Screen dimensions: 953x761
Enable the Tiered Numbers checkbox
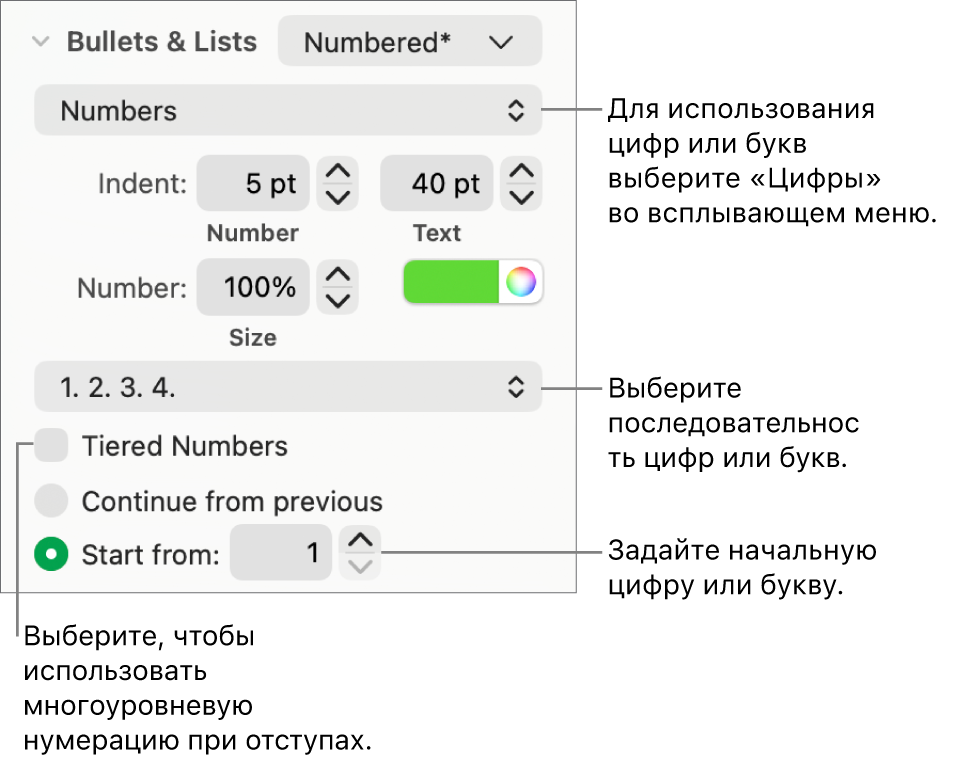51,446
